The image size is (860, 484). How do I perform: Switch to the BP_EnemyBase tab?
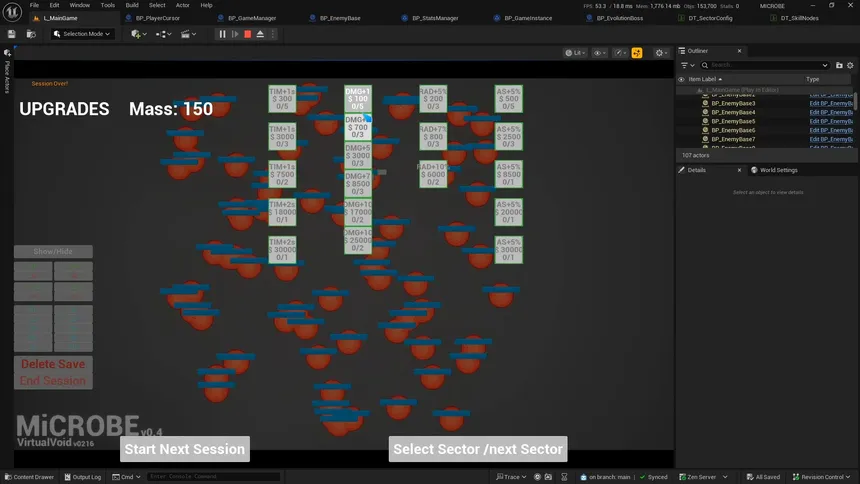tap(333, 18)
